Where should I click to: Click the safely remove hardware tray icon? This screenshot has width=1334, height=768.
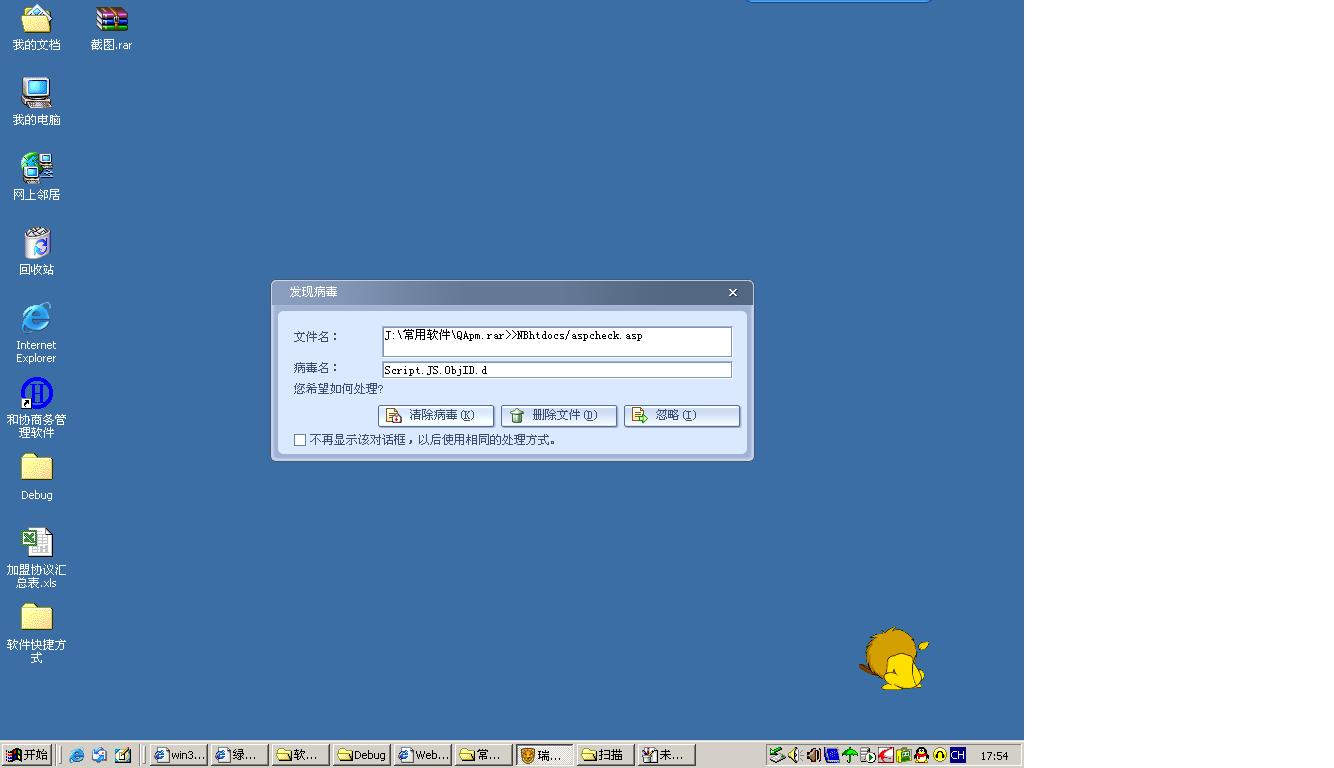777,755
